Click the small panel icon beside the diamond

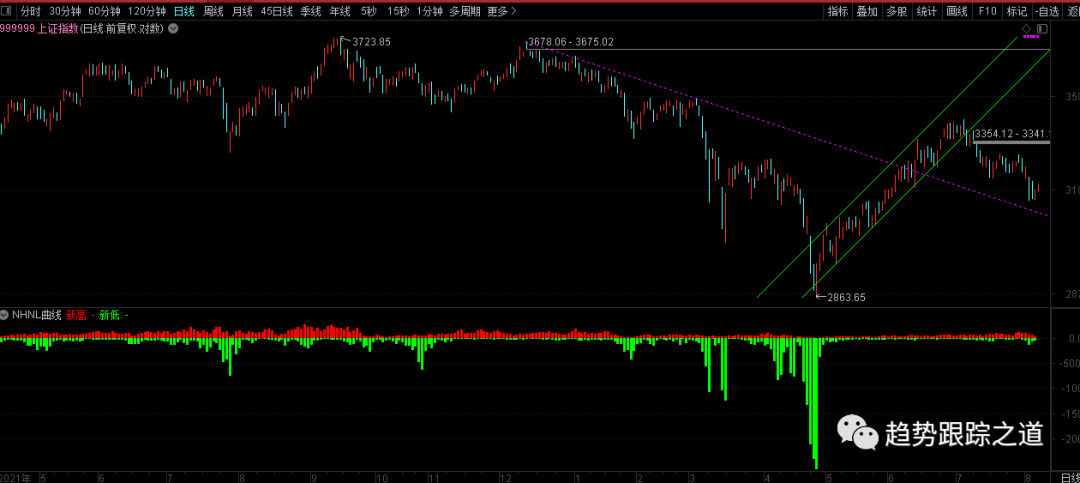[x=1042, y=30]
